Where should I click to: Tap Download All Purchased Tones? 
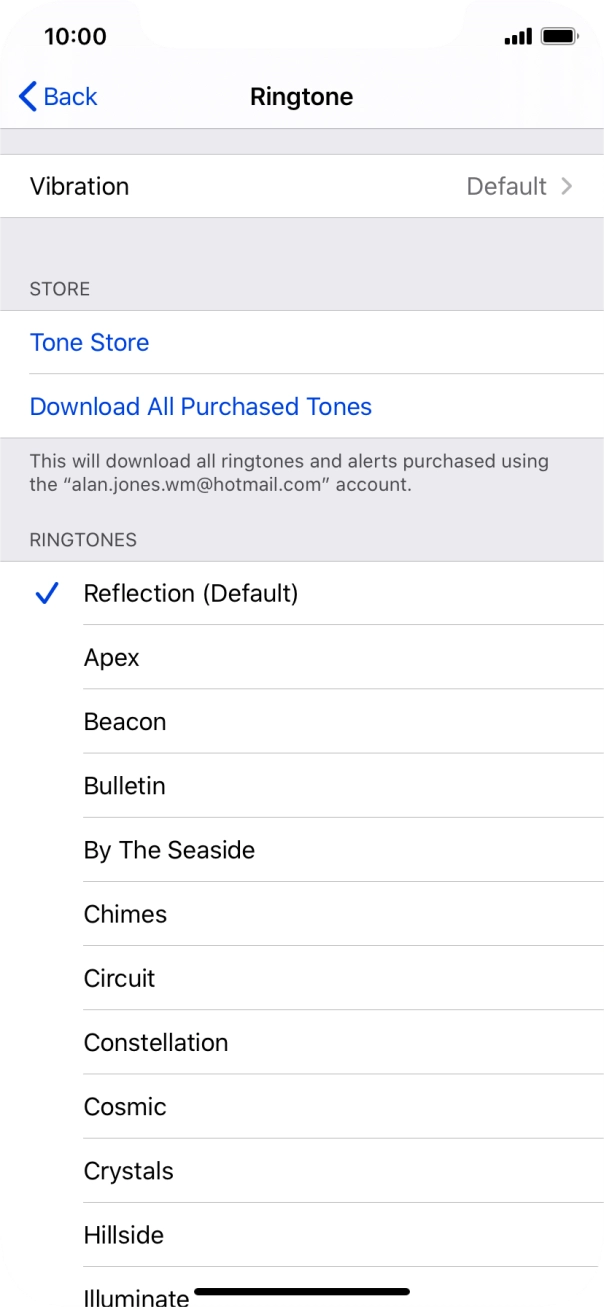tap(200, 406)
